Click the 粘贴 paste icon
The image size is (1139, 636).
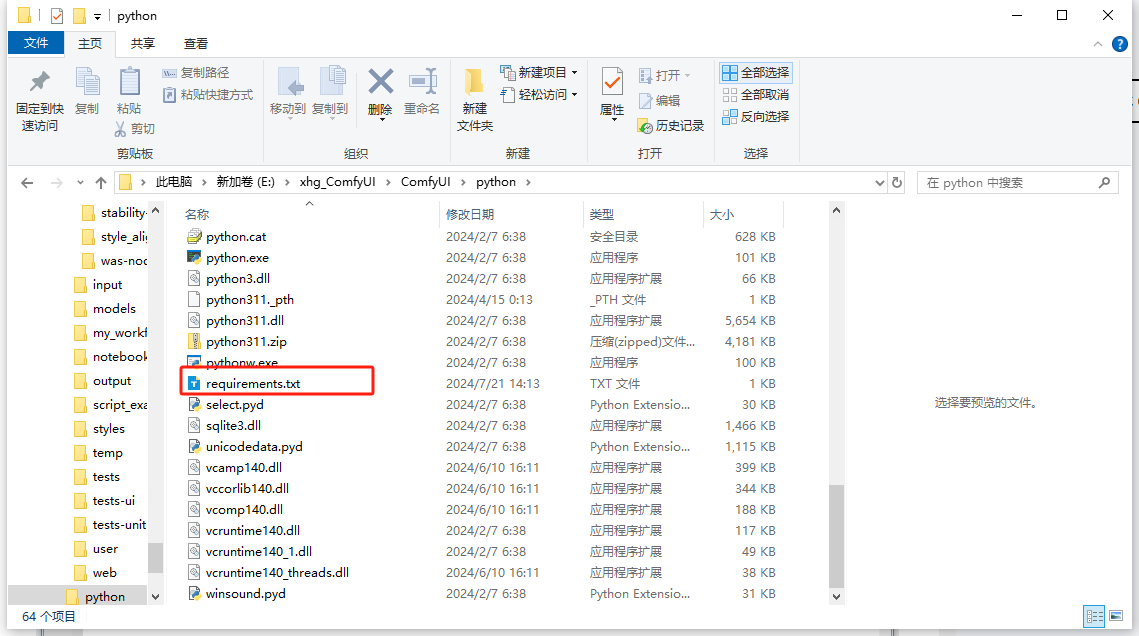[x=129, y=82]
